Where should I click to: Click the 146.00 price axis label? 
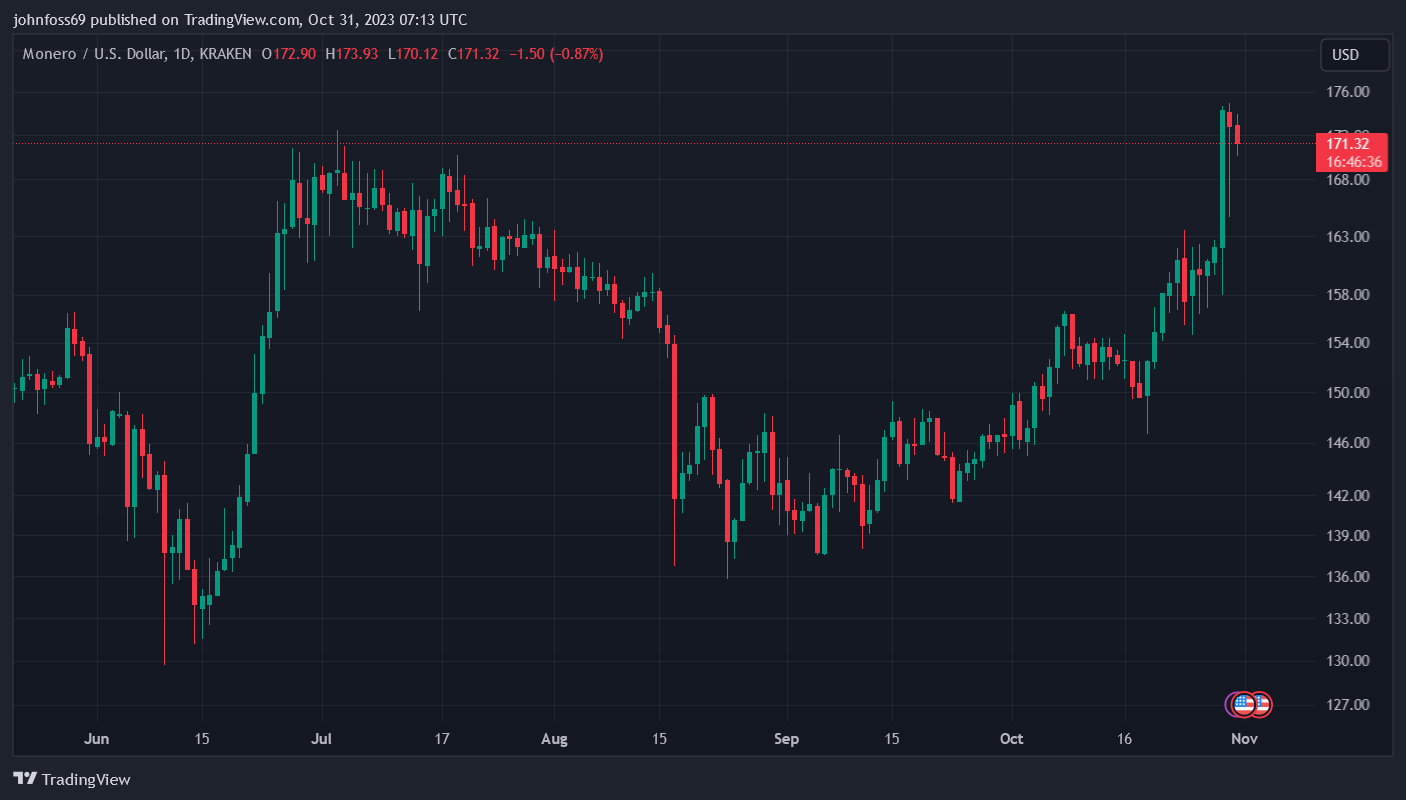1347,443
